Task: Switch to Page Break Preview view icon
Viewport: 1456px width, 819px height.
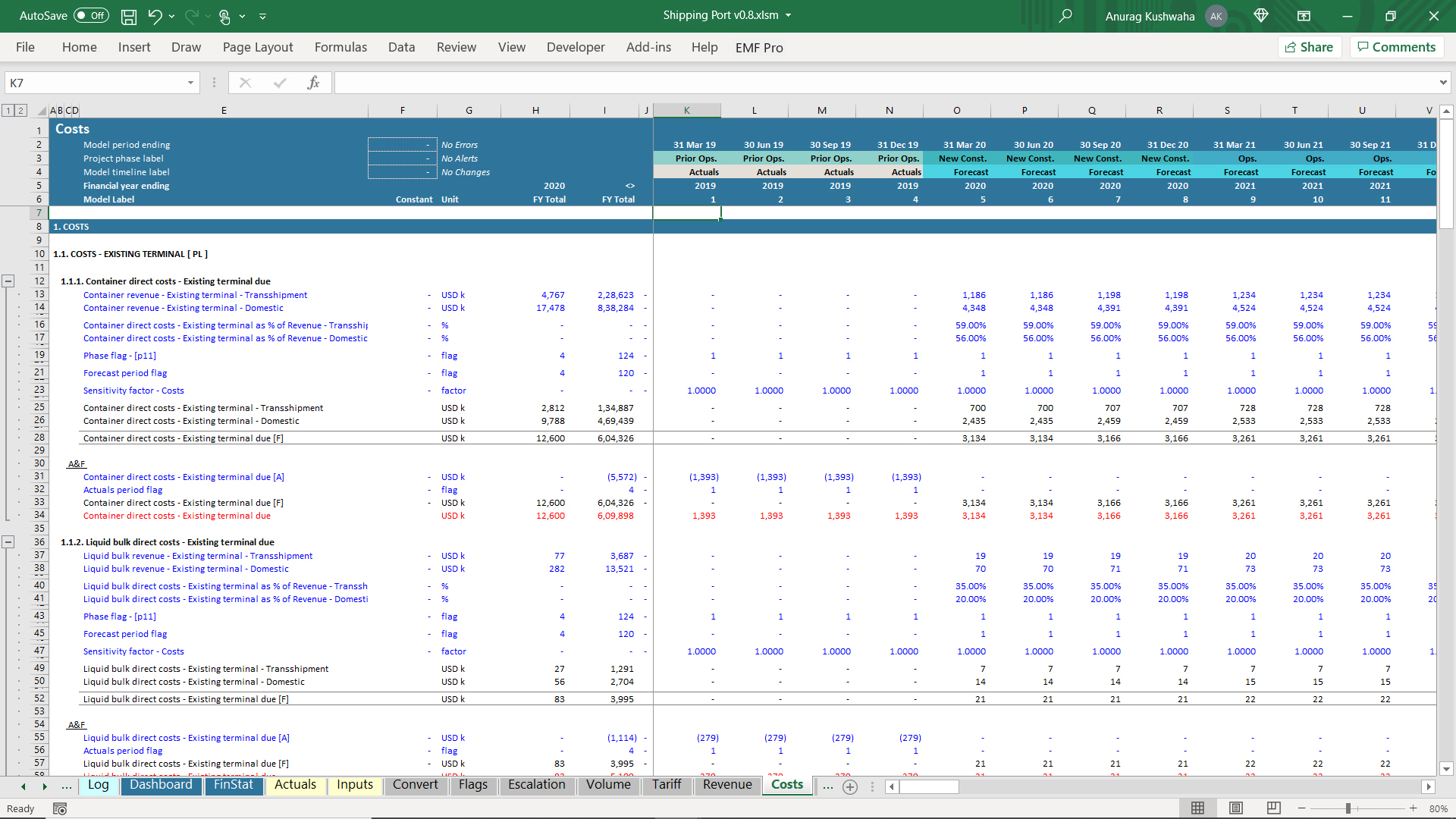Action: (1274, 808)
